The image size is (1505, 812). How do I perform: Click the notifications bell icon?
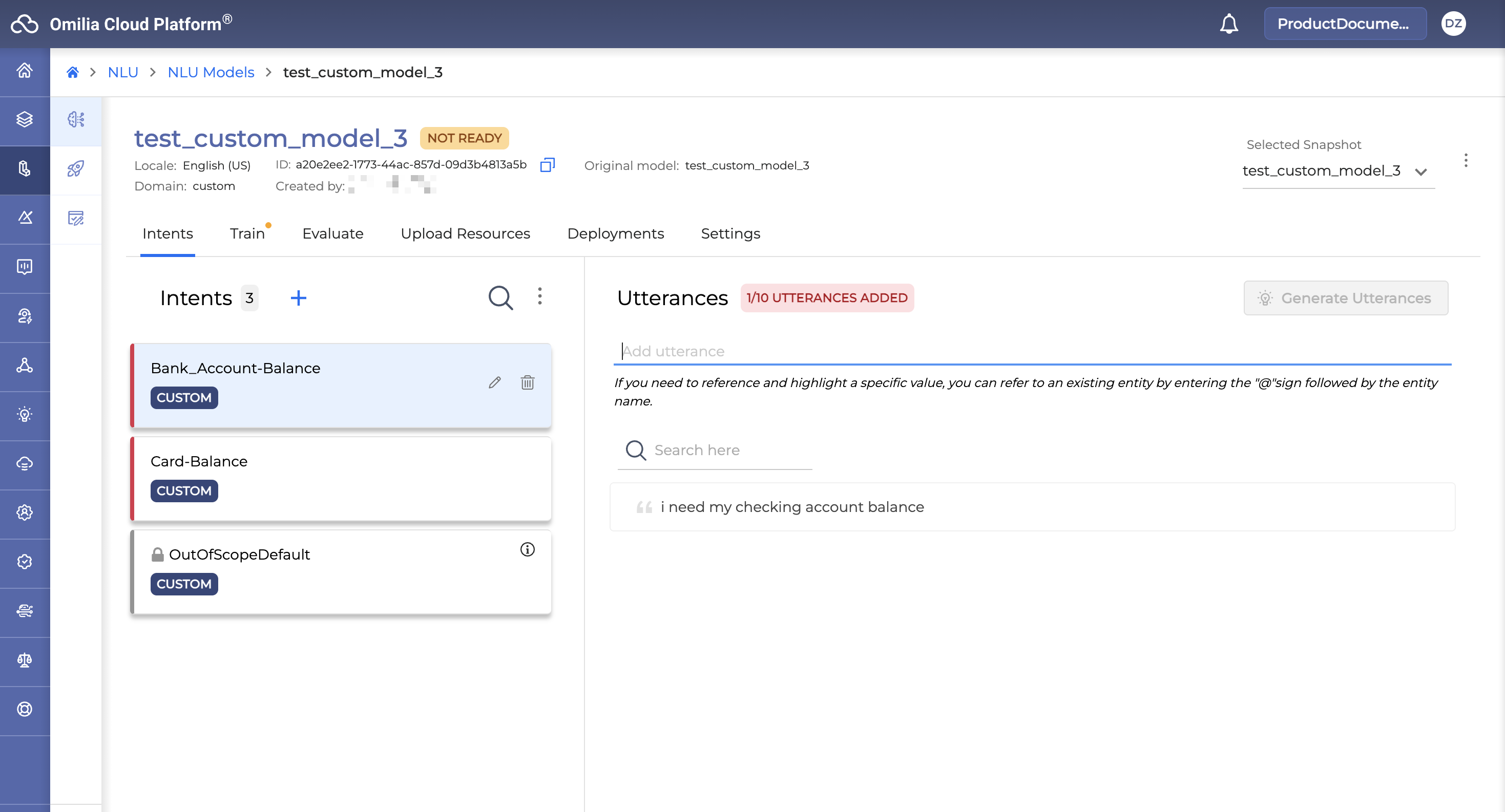point(1229,24)
